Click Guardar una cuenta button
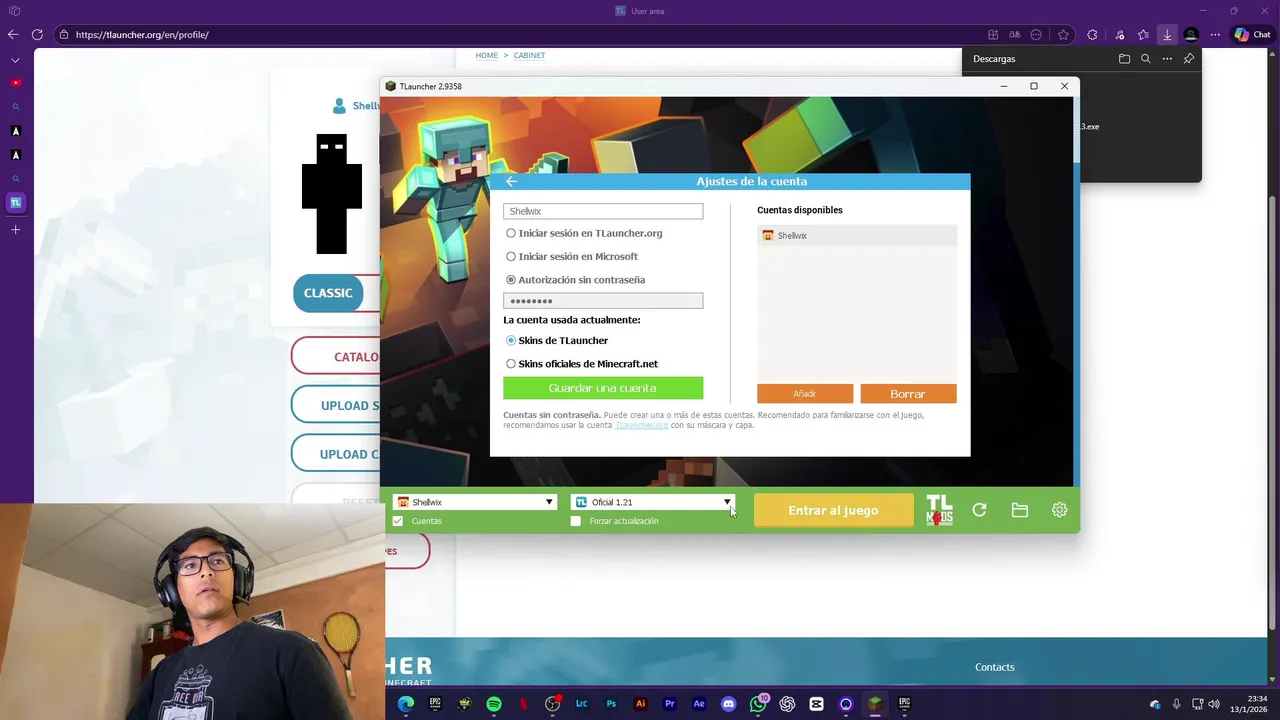The width and height of the screenshot is (1280, 720). tap(603, 388)
